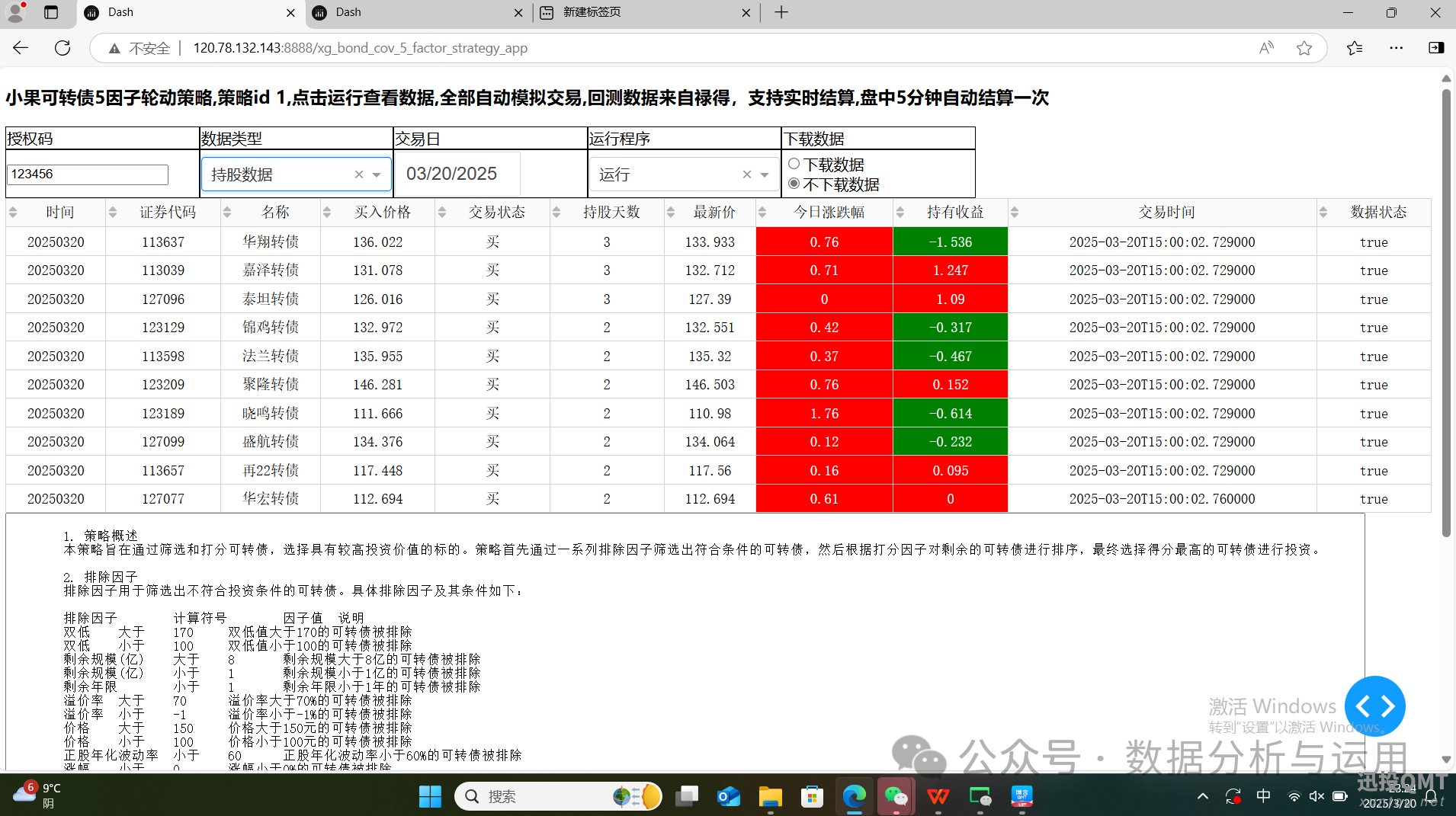
Task: Toggle input method 中 in tray
Action: [x=1263, y=796]
